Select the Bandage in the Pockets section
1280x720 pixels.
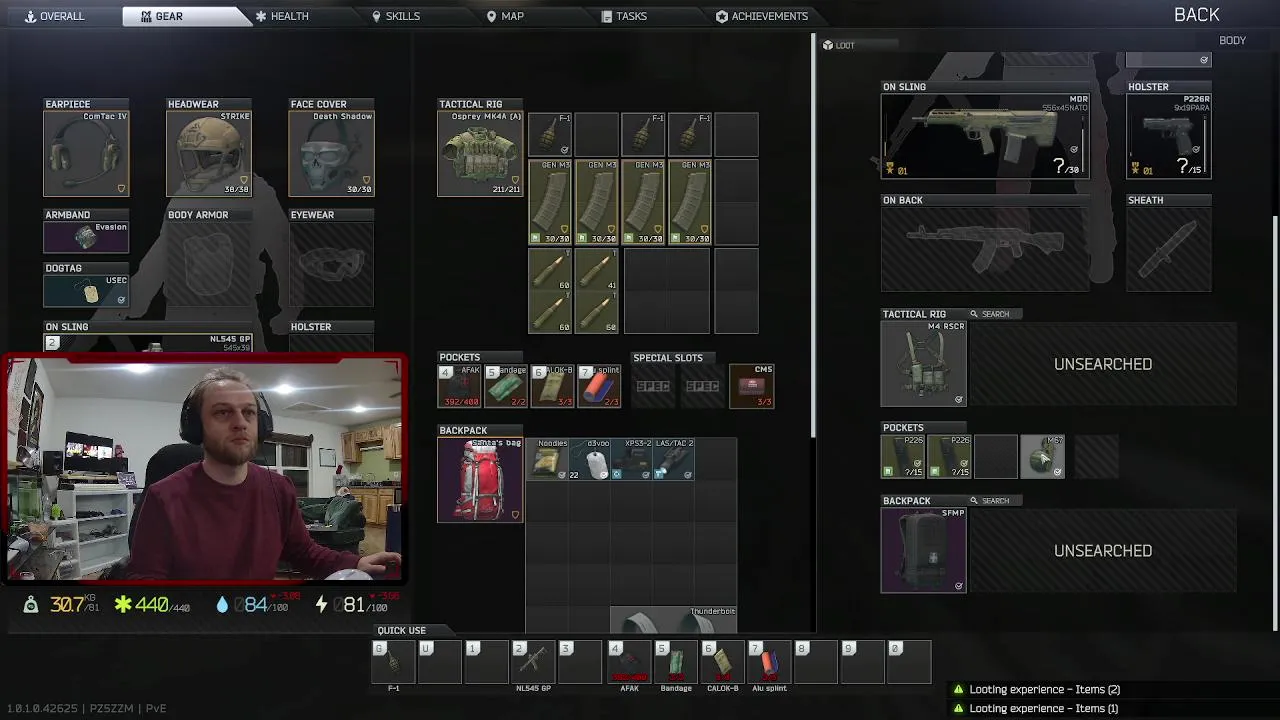(505, 386)
